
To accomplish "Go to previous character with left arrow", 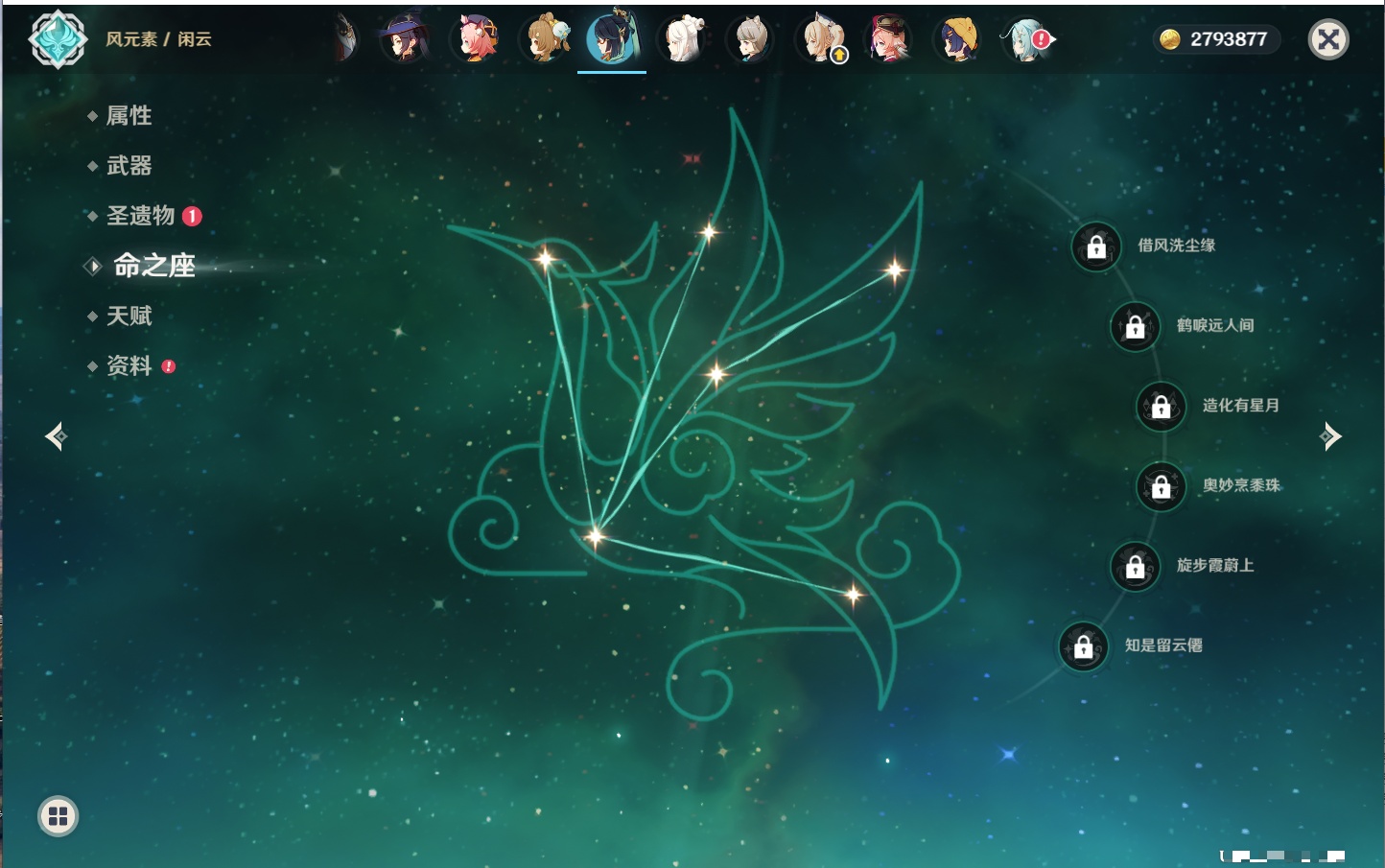I will (56, 436).
